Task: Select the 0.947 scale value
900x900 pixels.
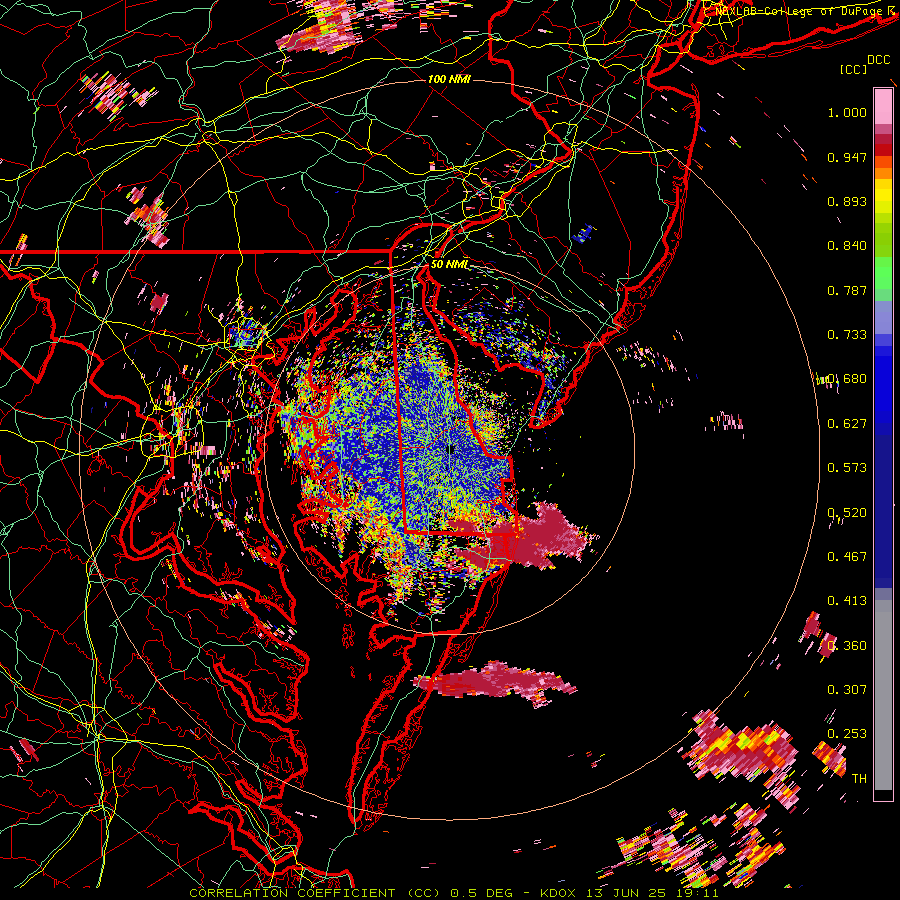Action: [x=847, y=157]
